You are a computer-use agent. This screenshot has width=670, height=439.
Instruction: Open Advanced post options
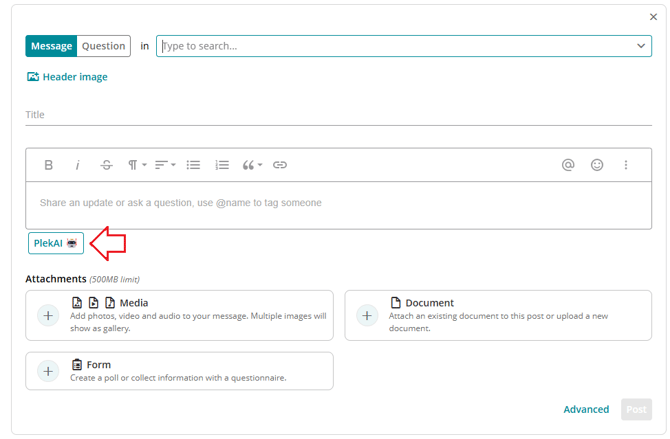[x=586, y=410]
